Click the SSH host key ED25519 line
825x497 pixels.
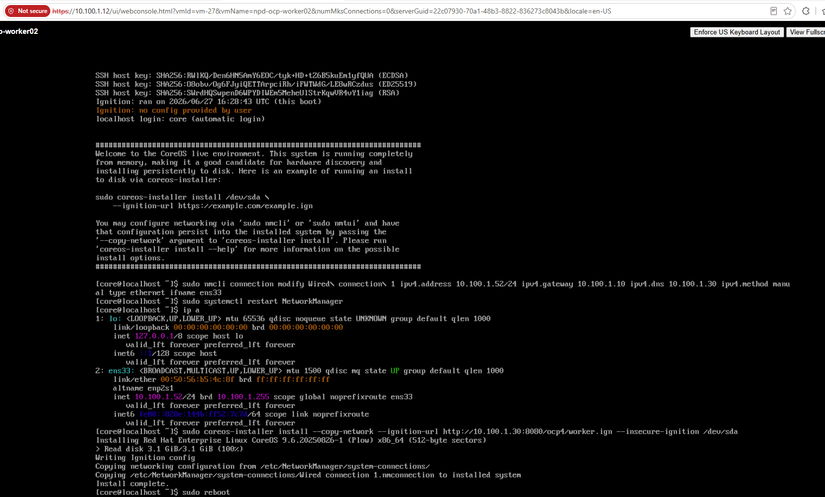tap(256, 84)
